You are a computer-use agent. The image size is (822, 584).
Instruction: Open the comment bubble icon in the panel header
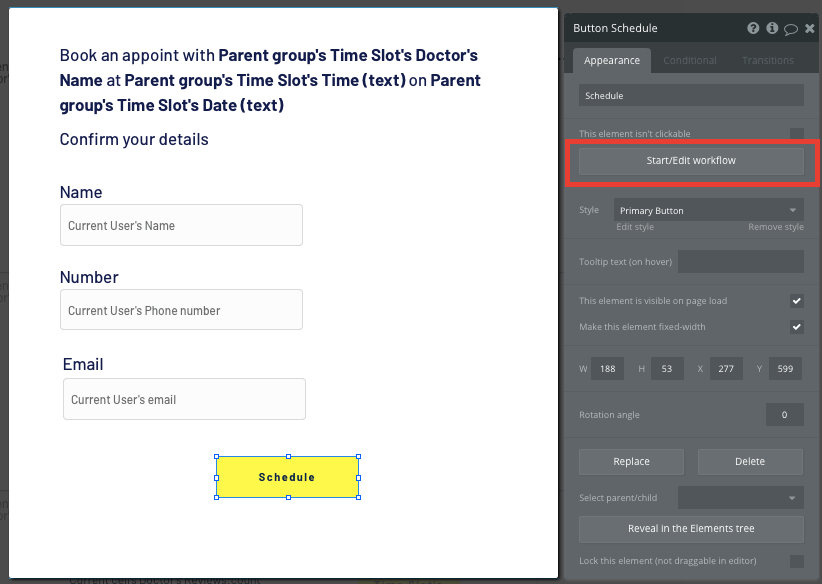tap(792, 28)
